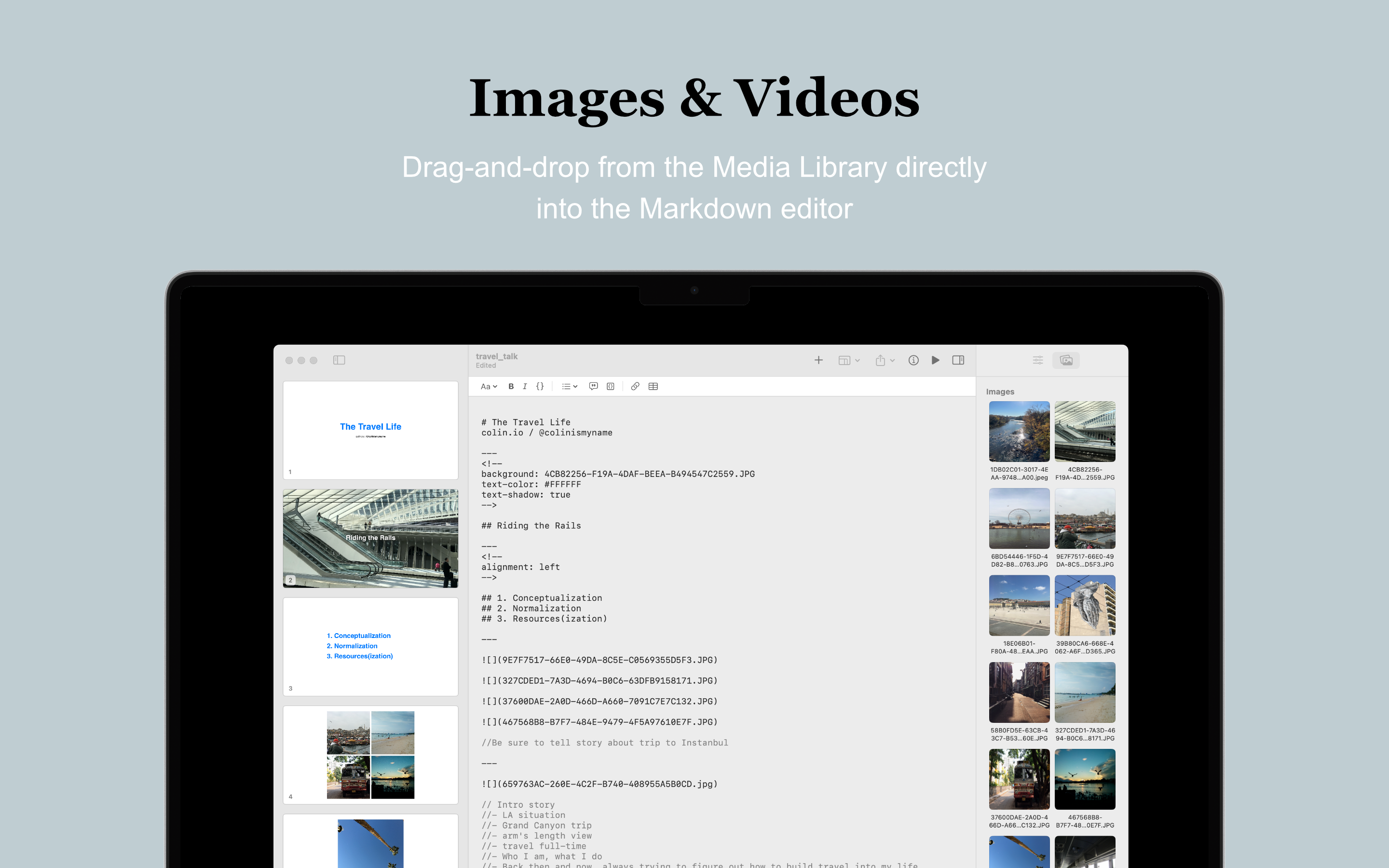Start the presentation with the play button

tap(936, 360)
